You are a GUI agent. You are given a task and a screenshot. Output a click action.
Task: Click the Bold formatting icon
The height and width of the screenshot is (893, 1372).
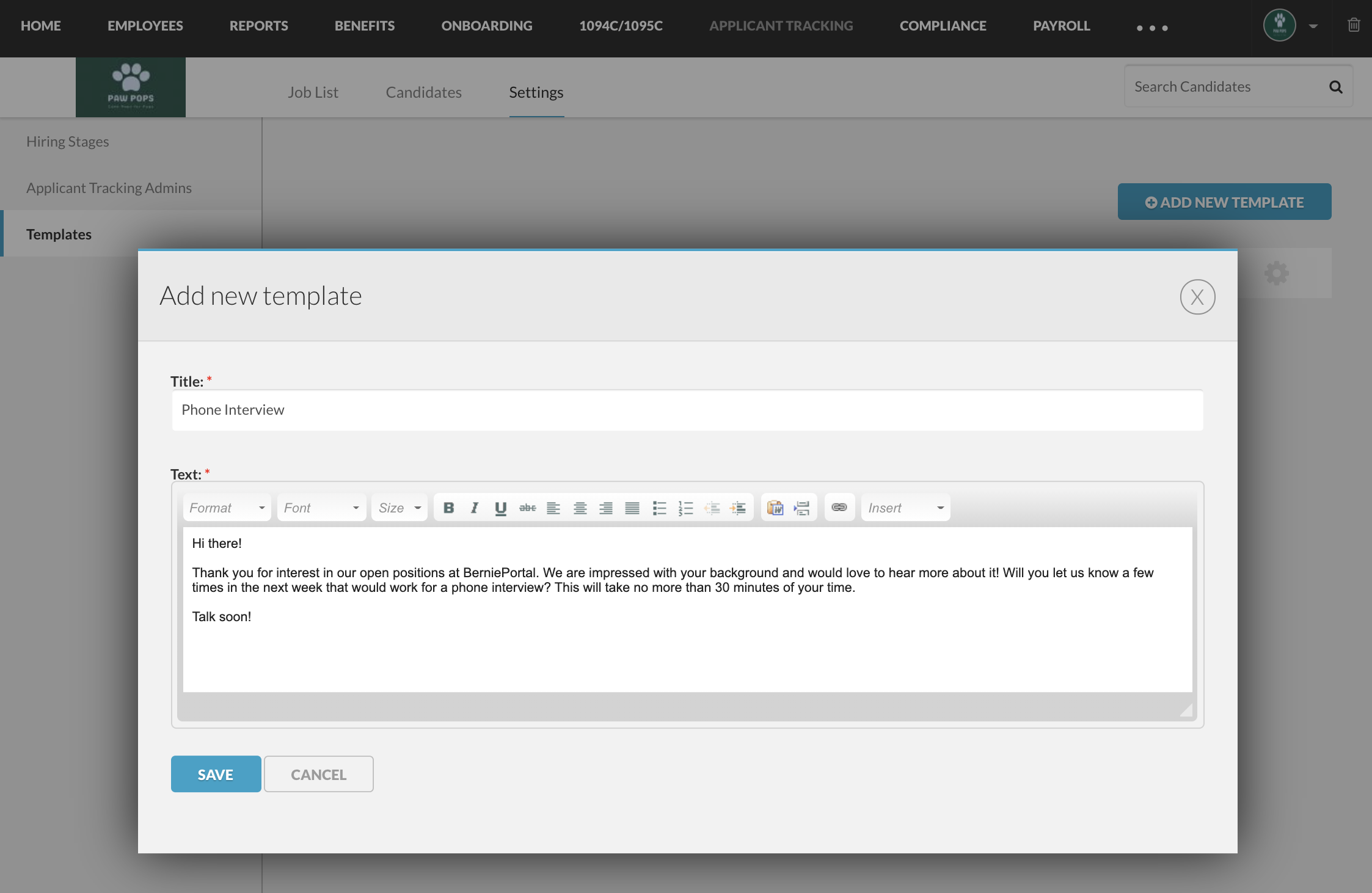click(x=448, y=508)
